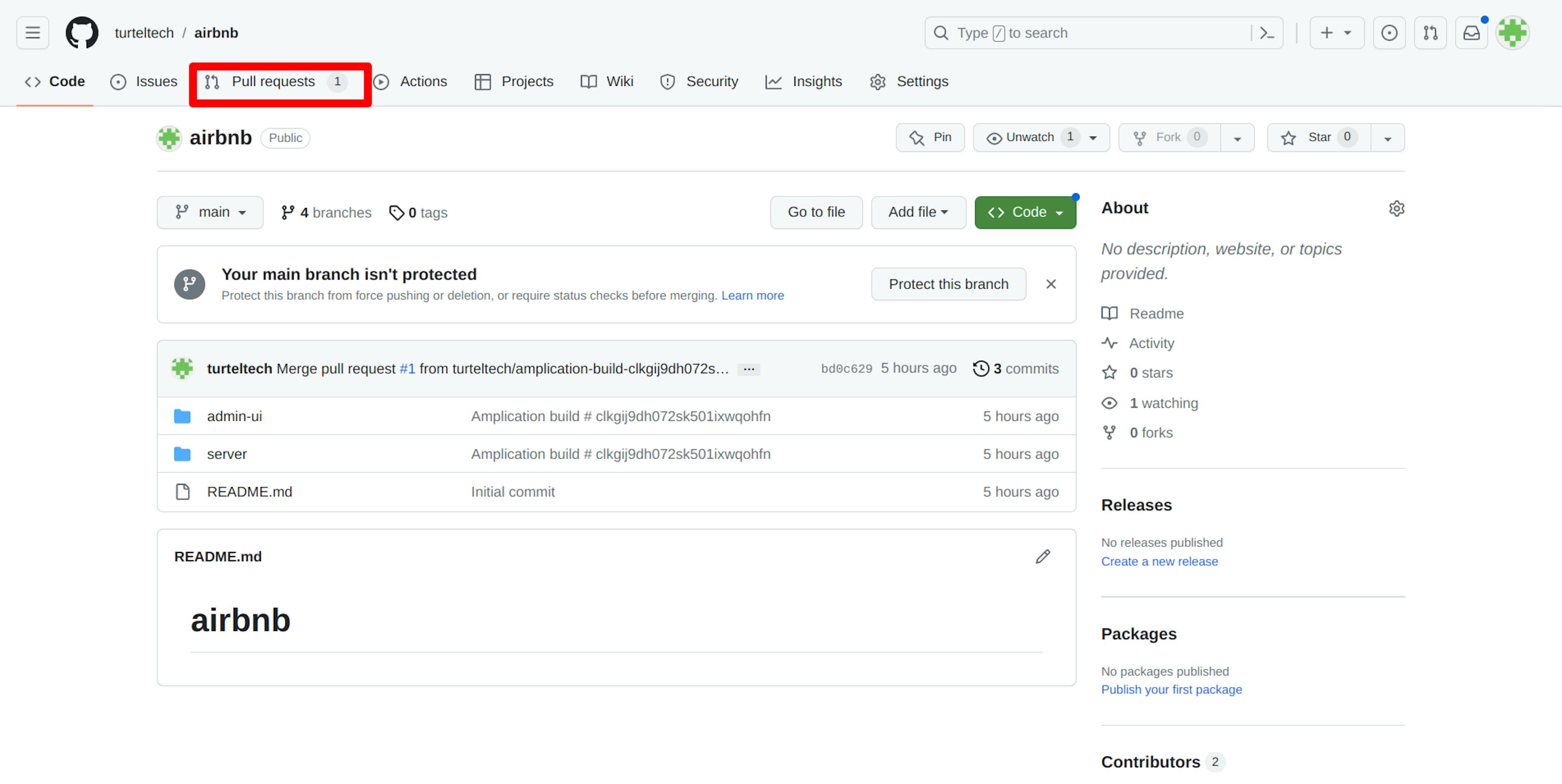The width and height of the screenshot is (1562, 784).
Task: Switch to the Issues tab
Action: click(144, 82)
